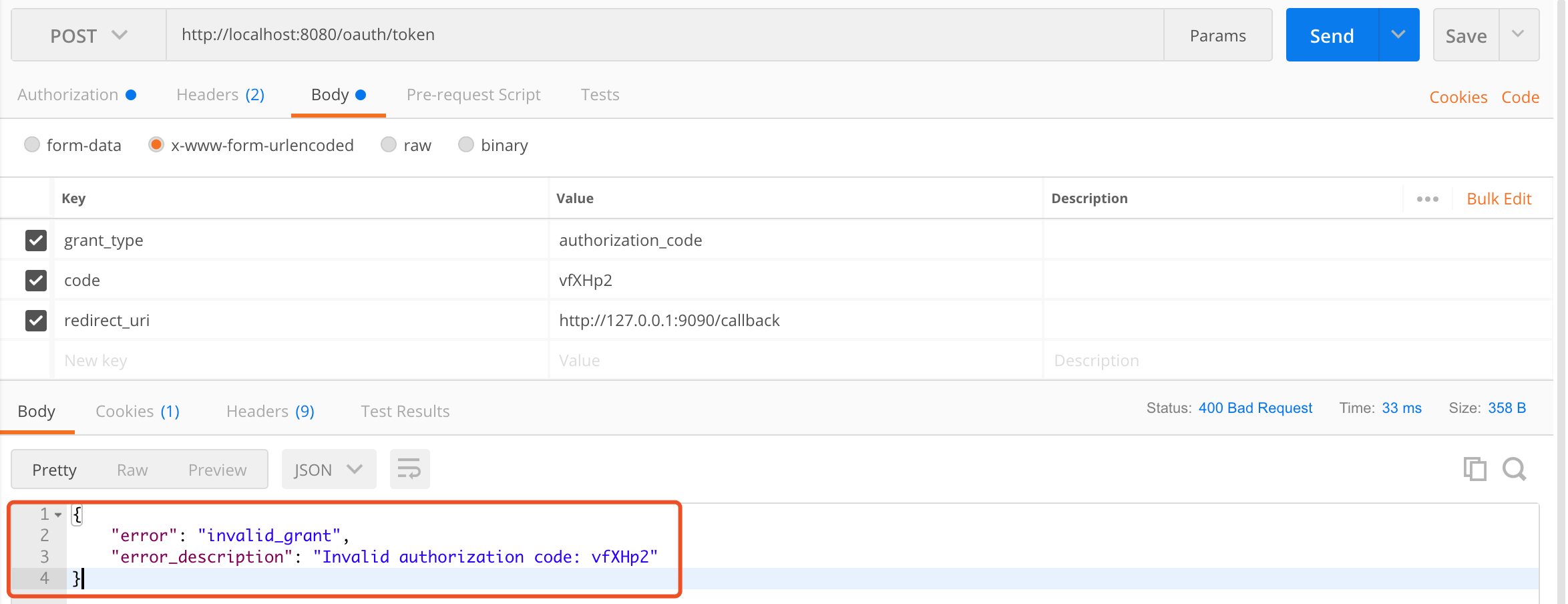Open the POST method dropdown

click(89, 35)
